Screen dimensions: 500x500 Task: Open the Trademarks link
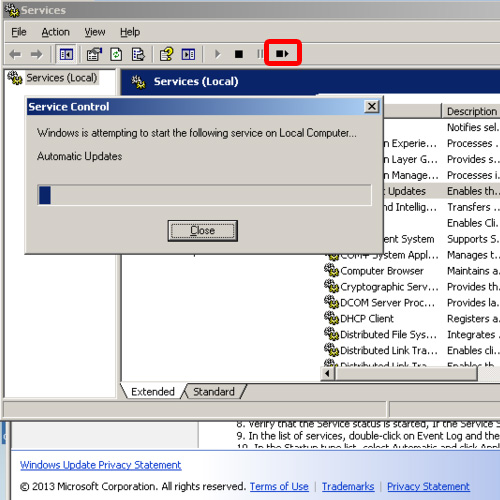pos(348,486)
